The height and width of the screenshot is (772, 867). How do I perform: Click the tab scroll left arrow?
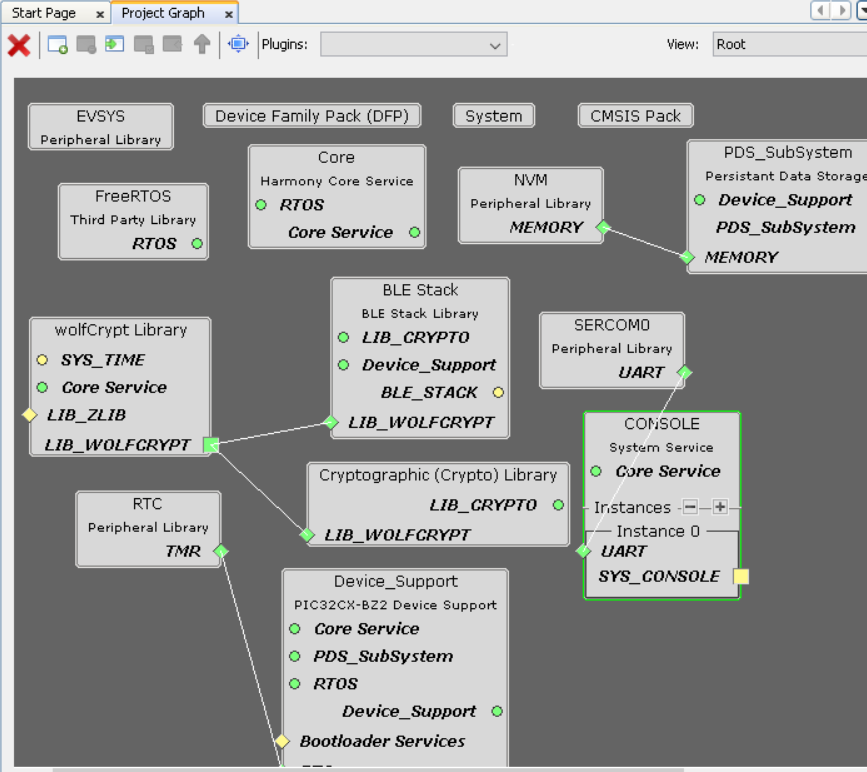pyautogui.click(x=821, y=10)
